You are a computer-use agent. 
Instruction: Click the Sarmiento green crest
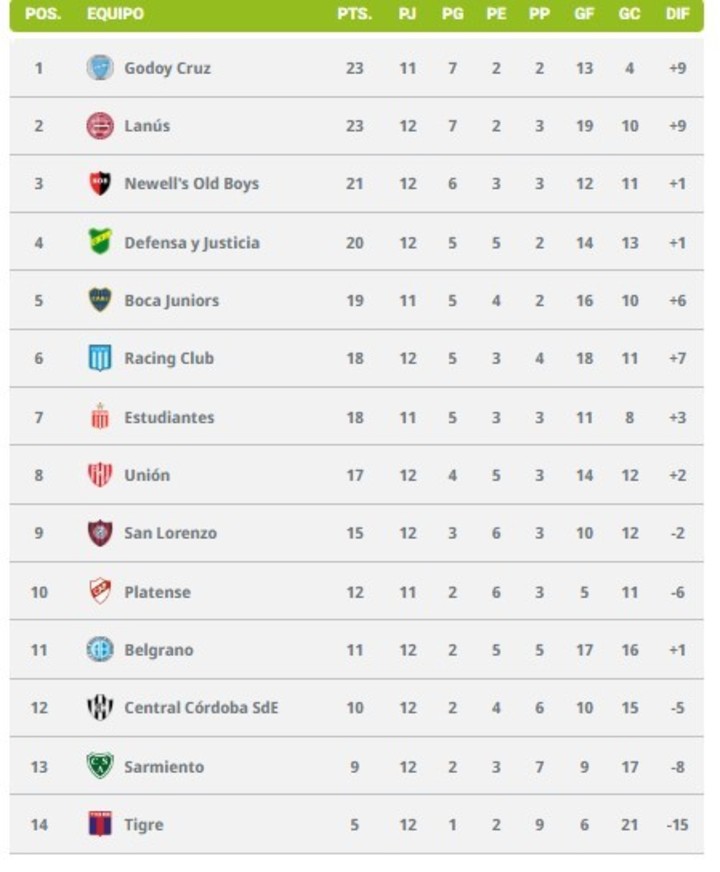[100, 767]
